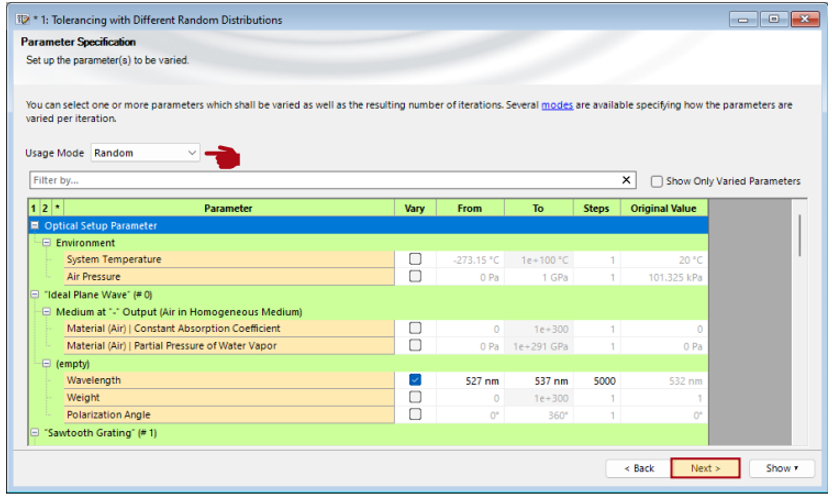The height and width of the screenshot is (497, 832).
Task: Collapse the Environment tree node
Action: pyautogui.click(x=47, y=242)
